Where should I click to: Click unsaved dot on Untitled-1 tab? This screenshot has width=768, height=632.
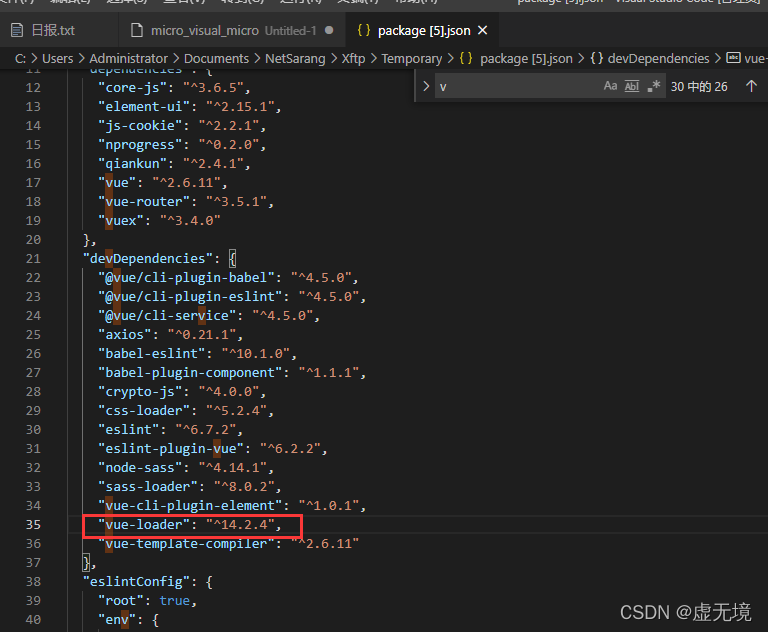coord(329,30)
